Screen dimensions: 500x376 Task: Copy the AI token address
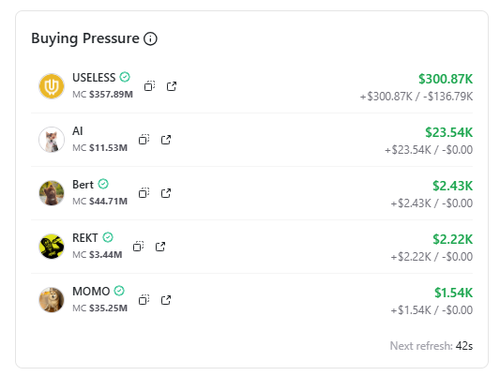coord(144,139)
